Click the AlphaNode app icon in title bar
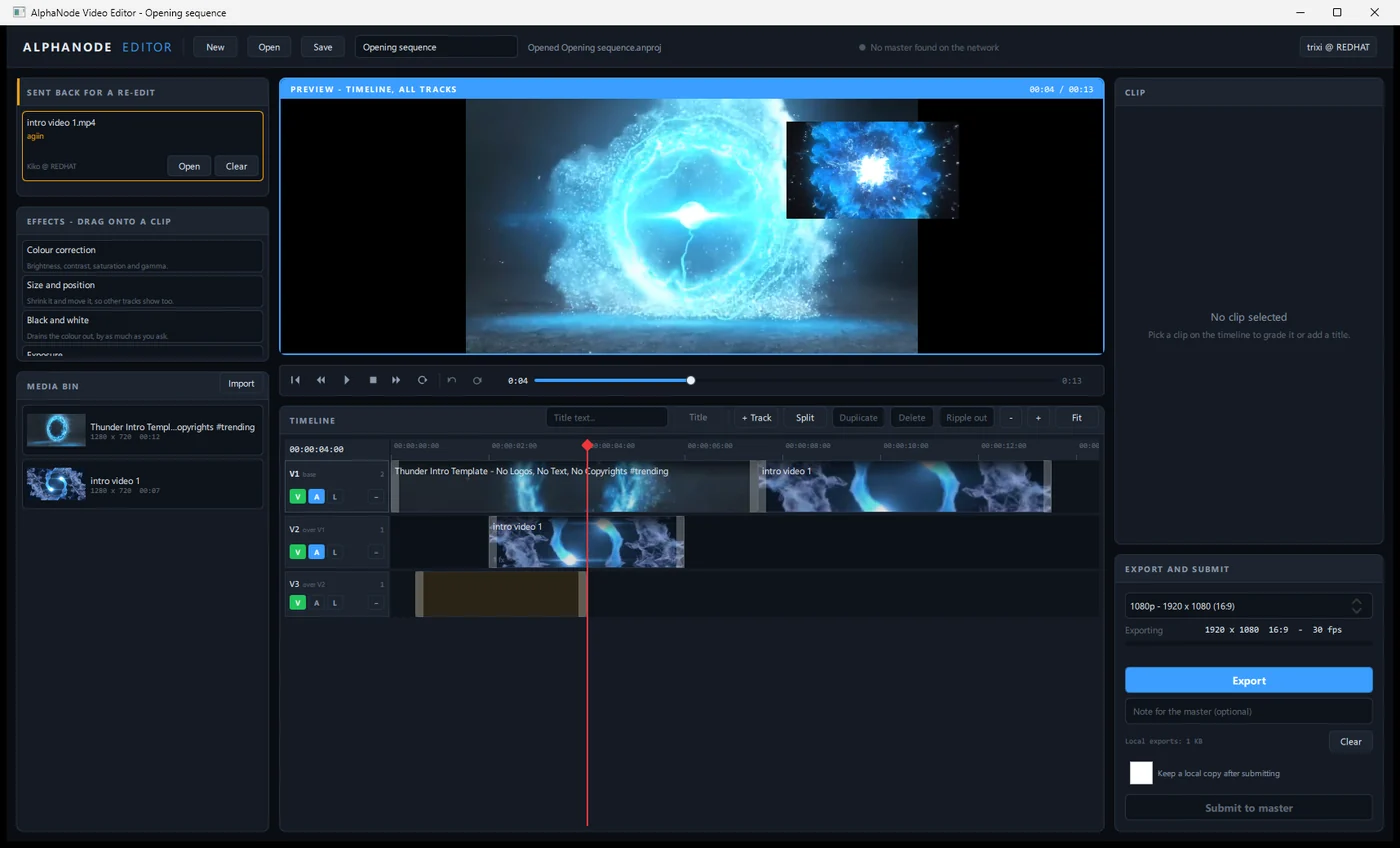The image size is (1400, 848). (x=19, y=13)
